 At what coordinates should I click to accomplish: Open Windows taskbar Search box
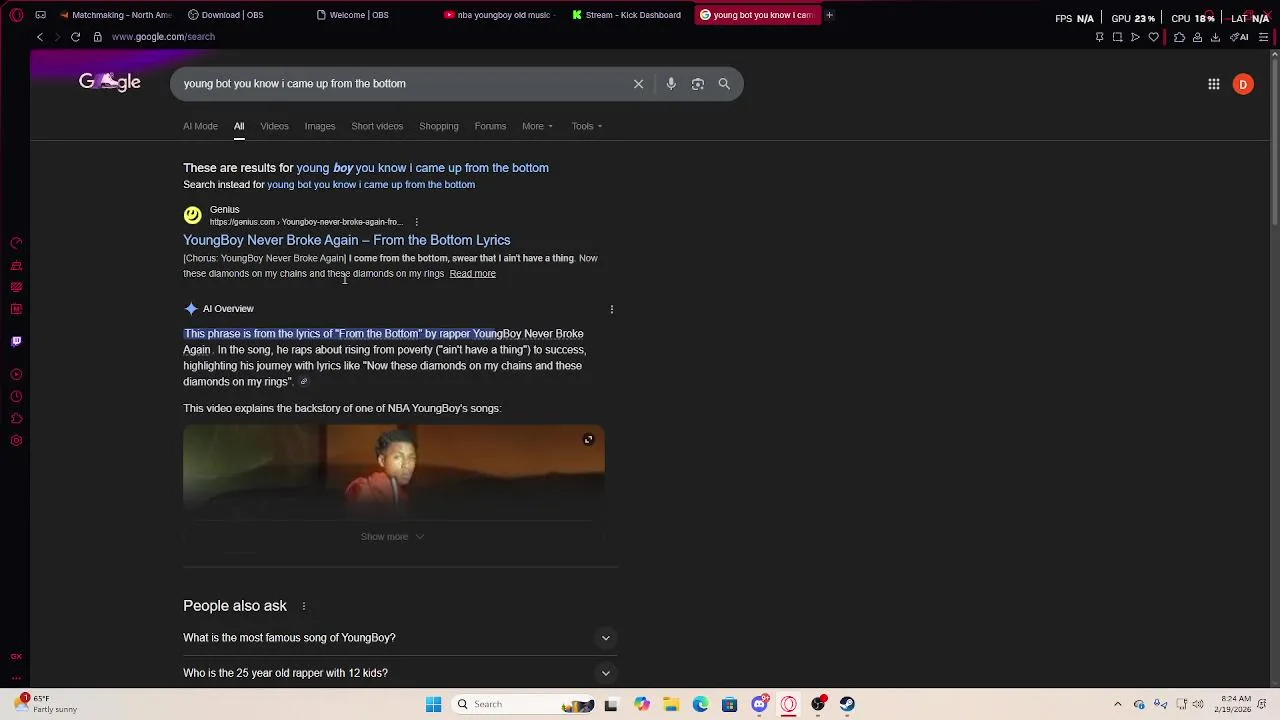(x=523, y=704)
